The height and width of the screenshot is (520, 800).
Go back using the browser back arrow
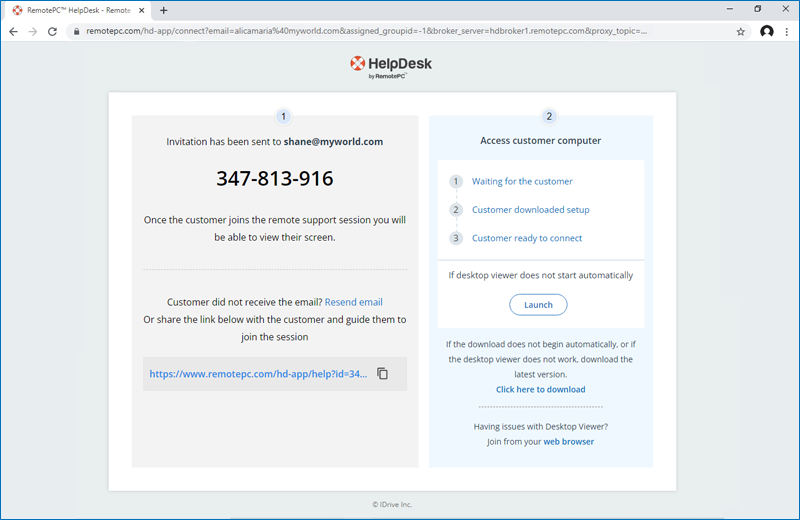click(x=14, y=31)
